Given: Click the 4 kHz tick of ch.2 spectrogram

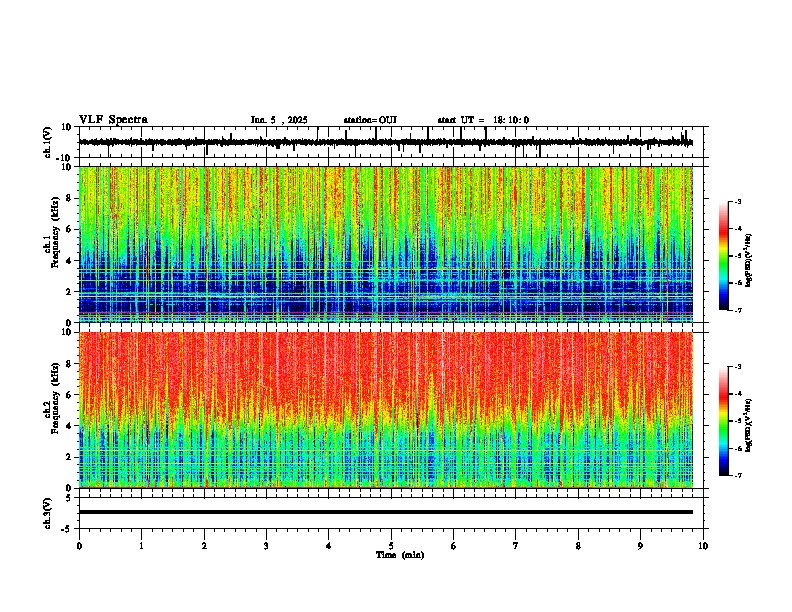Looking at the screenshot, I should (x=69, y=426).
